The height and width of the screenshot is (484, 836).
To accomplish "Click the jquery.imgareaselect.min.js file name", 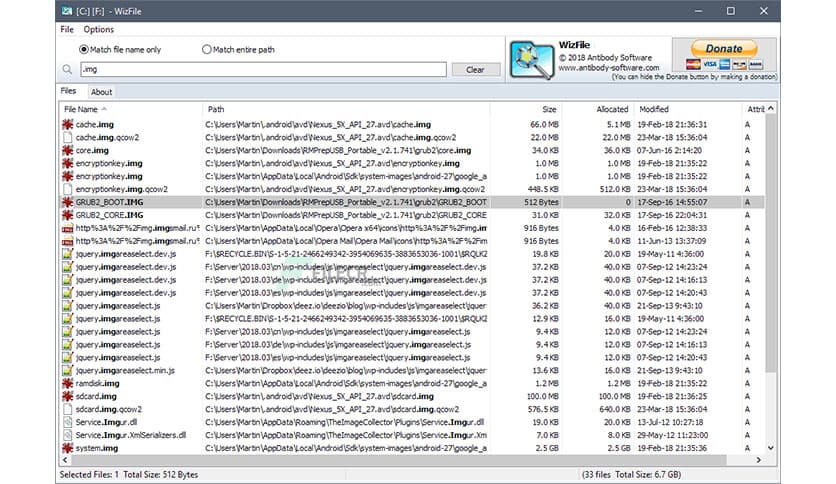I will pos(125,370).
